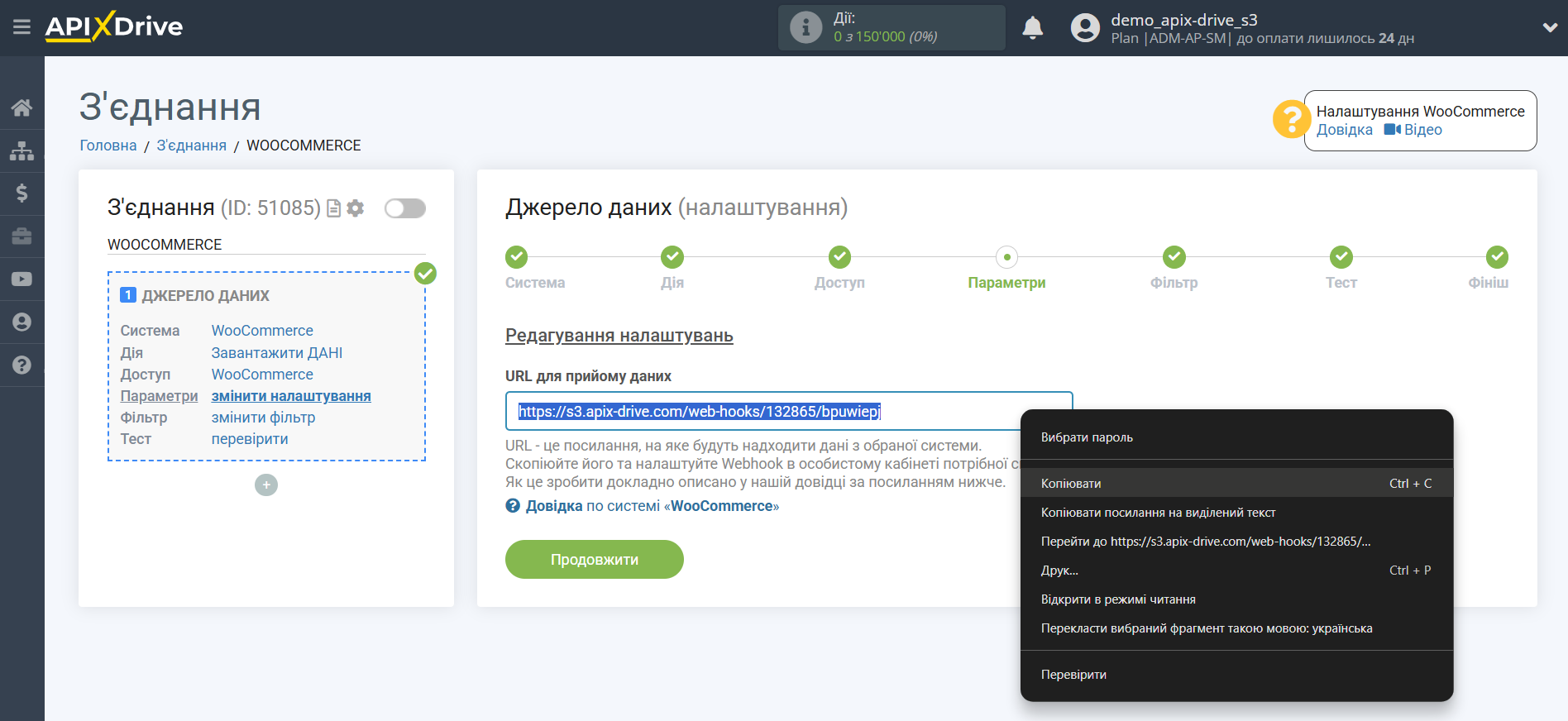1568x721 pixels.
Task: Select the Тест step
Action: 1341,257
